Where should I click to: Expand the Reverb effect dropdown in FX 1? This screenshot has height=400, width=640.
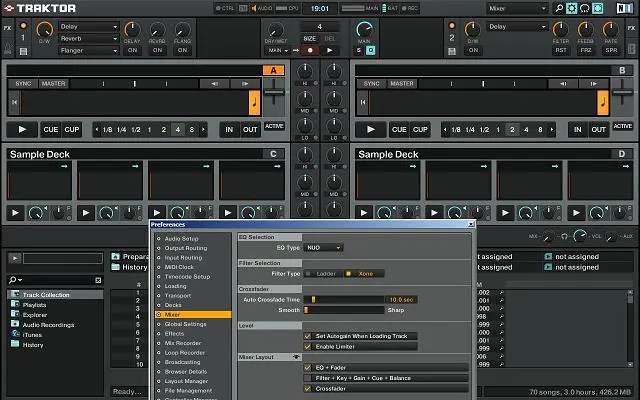pos(87,39)
